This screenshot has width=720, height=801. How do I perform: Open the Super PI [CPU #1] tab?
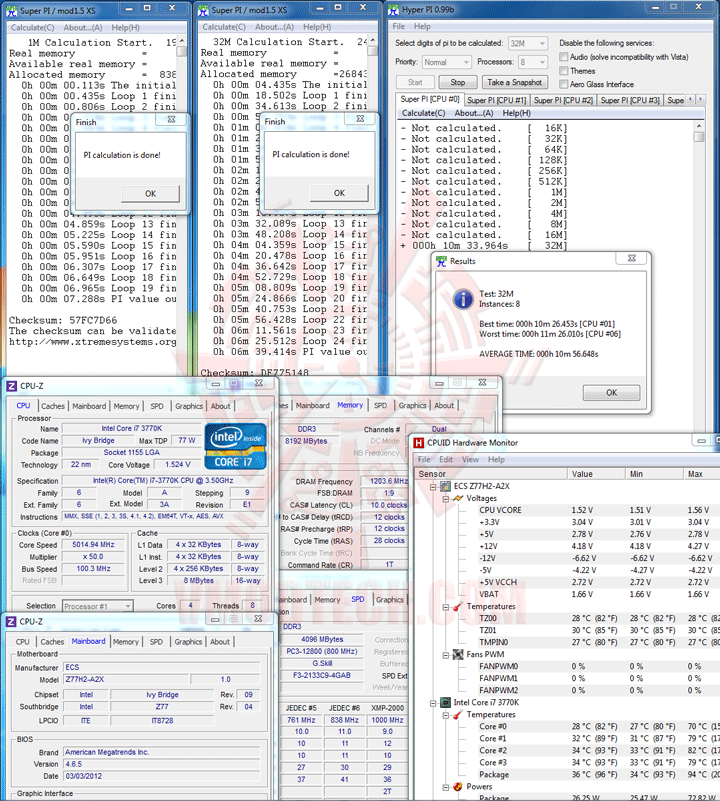[496, 100]
